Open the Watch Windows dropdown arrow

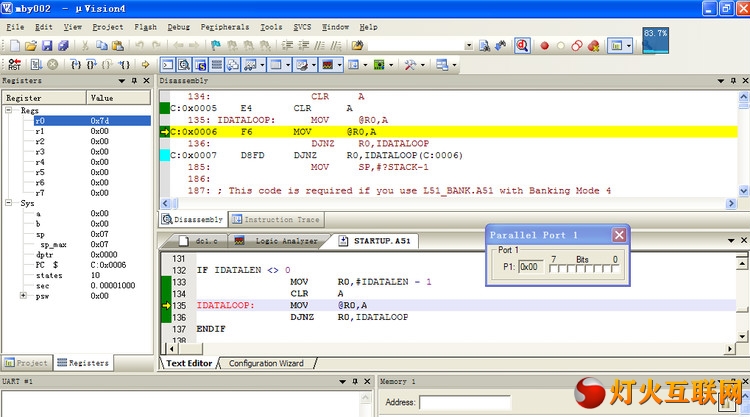[262, 65]
